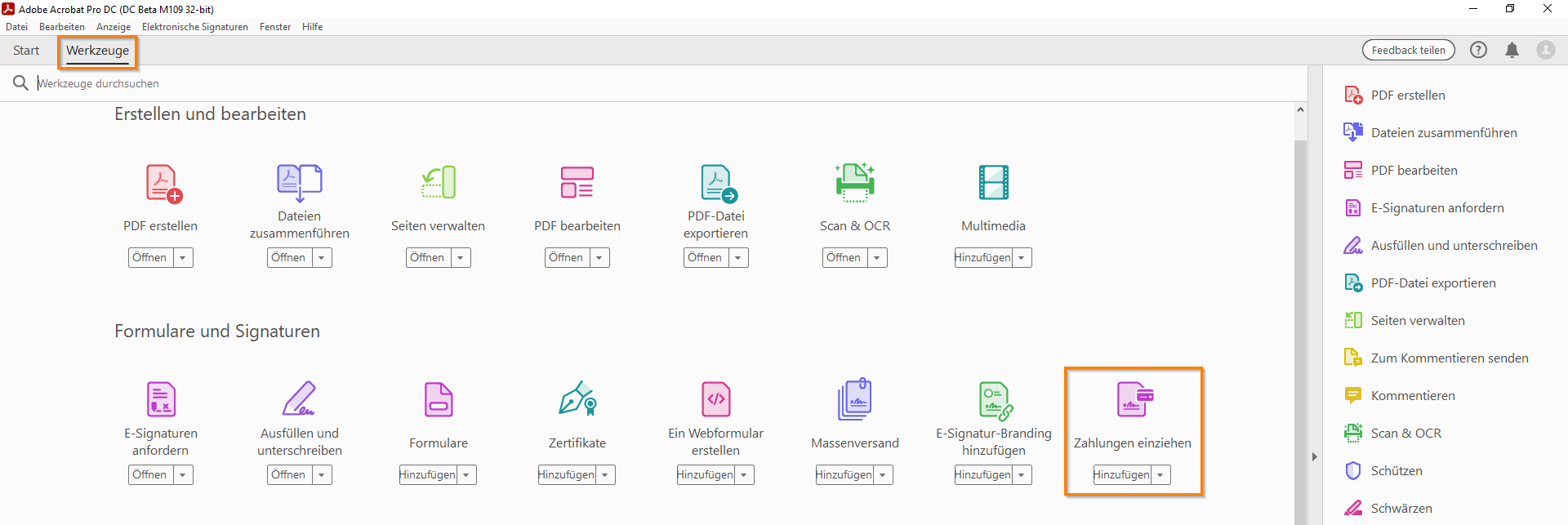The height and width of the screenshot is (525, 1568).
Task: Select Schützen shield in right sidebar
Action: coord(1383,470)
